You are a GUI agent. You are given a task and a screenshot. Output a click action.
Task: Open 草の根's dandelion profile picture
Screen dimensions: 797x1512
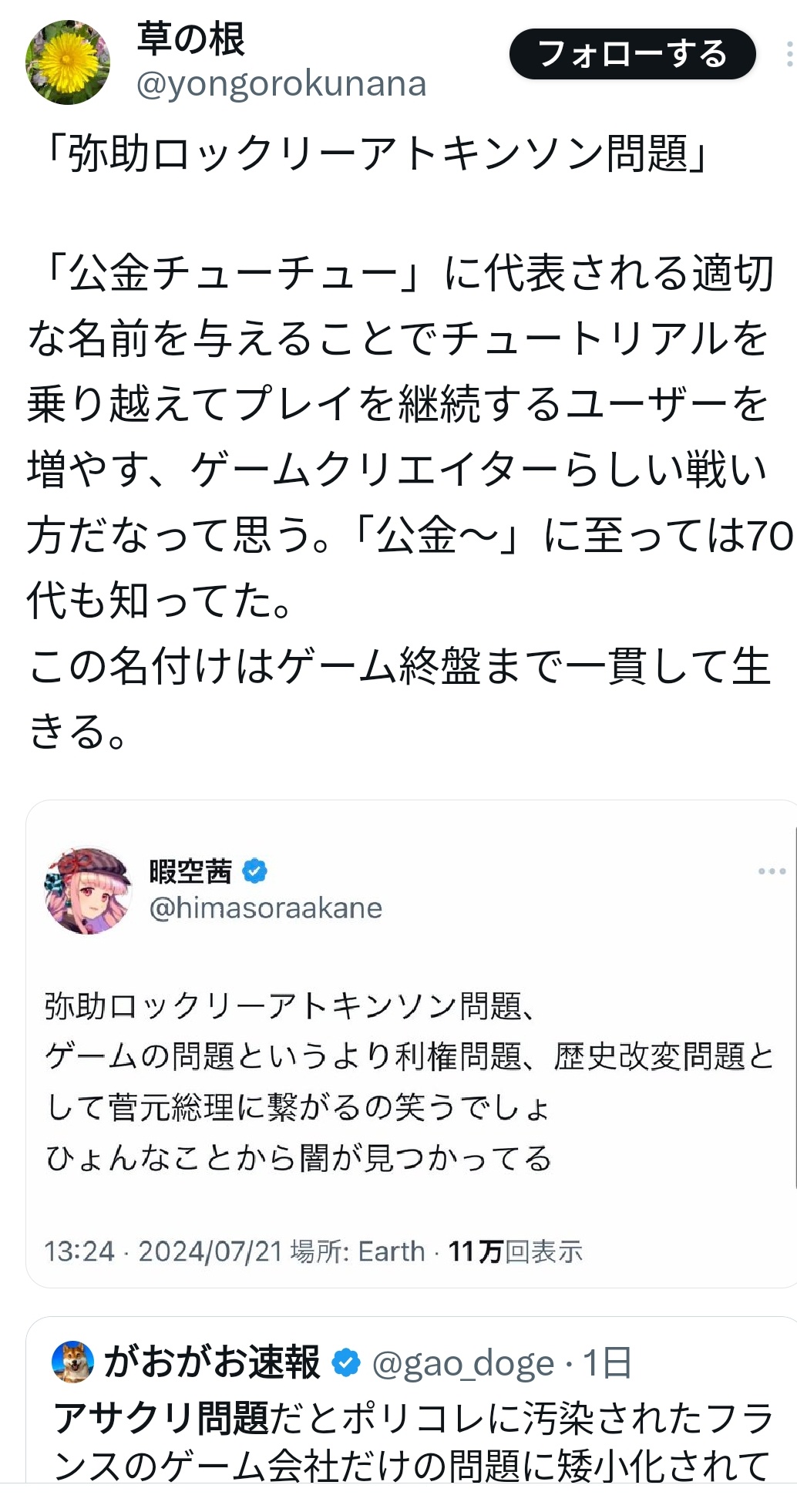click(68, 62)
